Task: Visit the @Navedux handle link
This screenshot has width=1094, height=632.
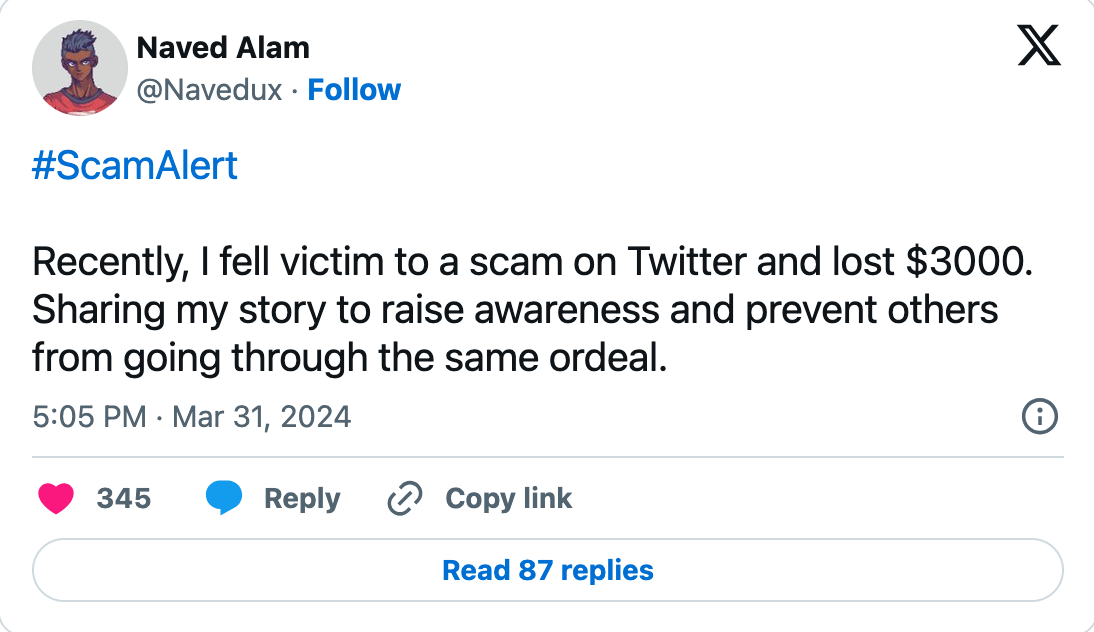Action: pos(209,90)
